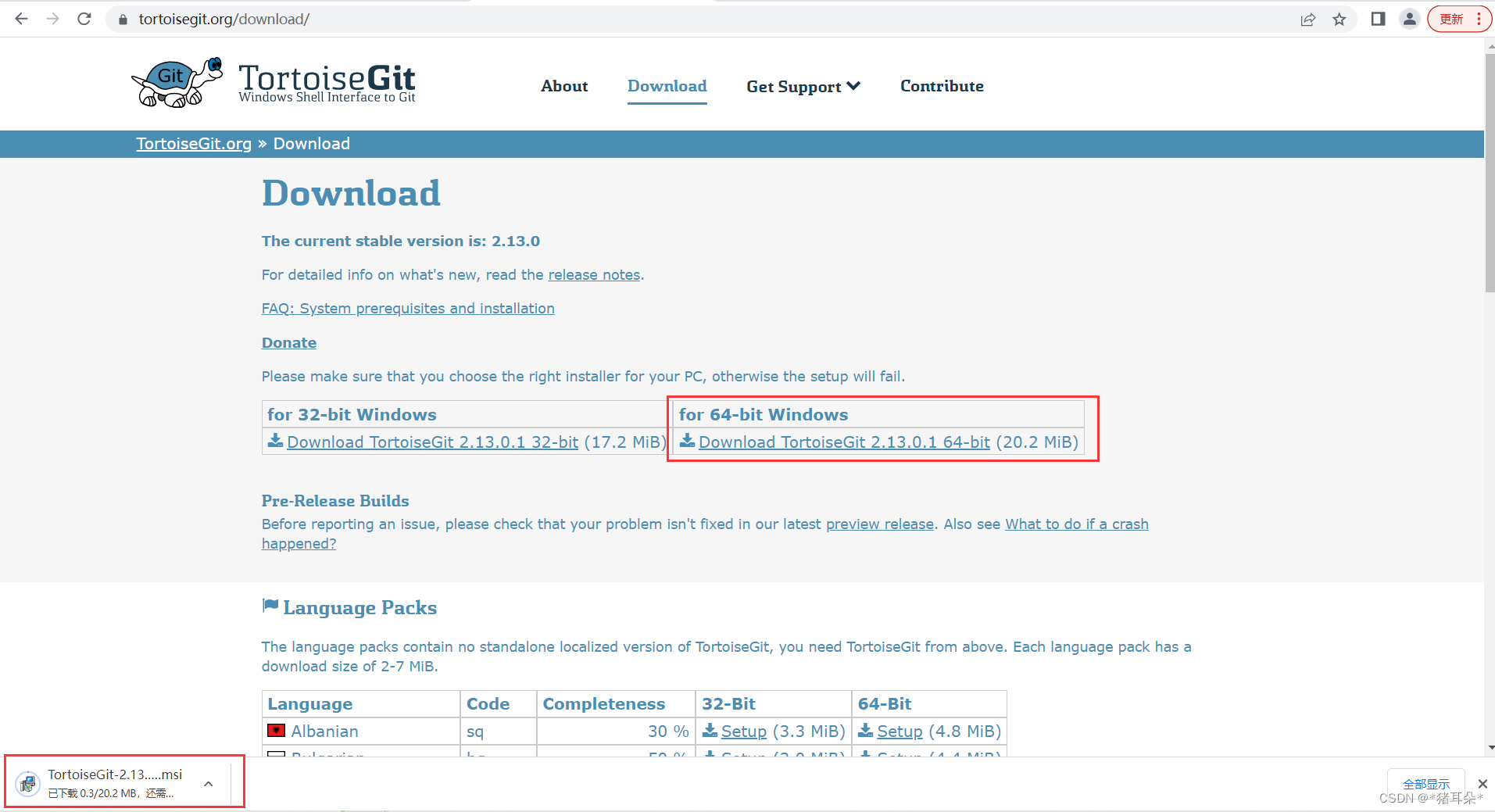Screen dimensions: 1495x812
Task: Click the TortoiseGit.org breadcrumb link
Action: pyautogui.click(x=194, y=144)
